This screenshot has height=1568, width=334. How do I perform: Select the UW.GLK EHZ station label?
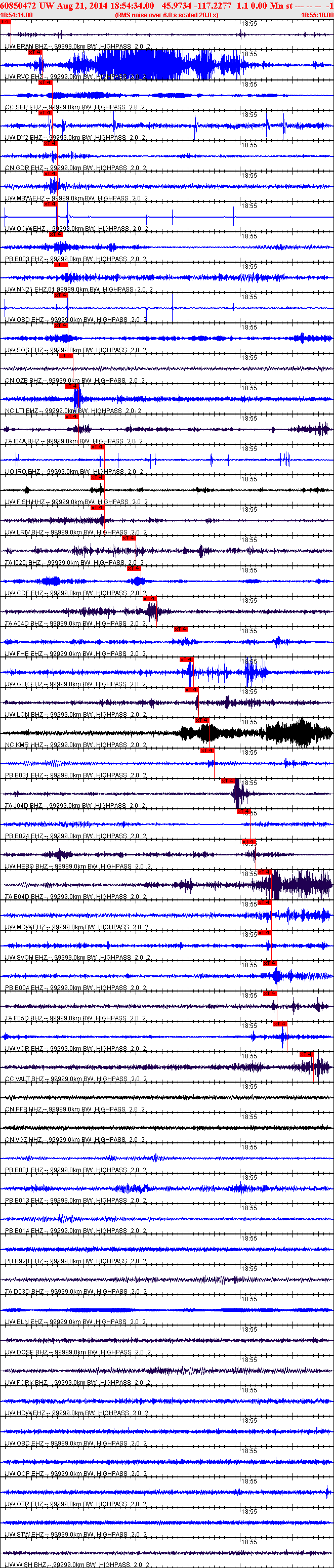75,685
